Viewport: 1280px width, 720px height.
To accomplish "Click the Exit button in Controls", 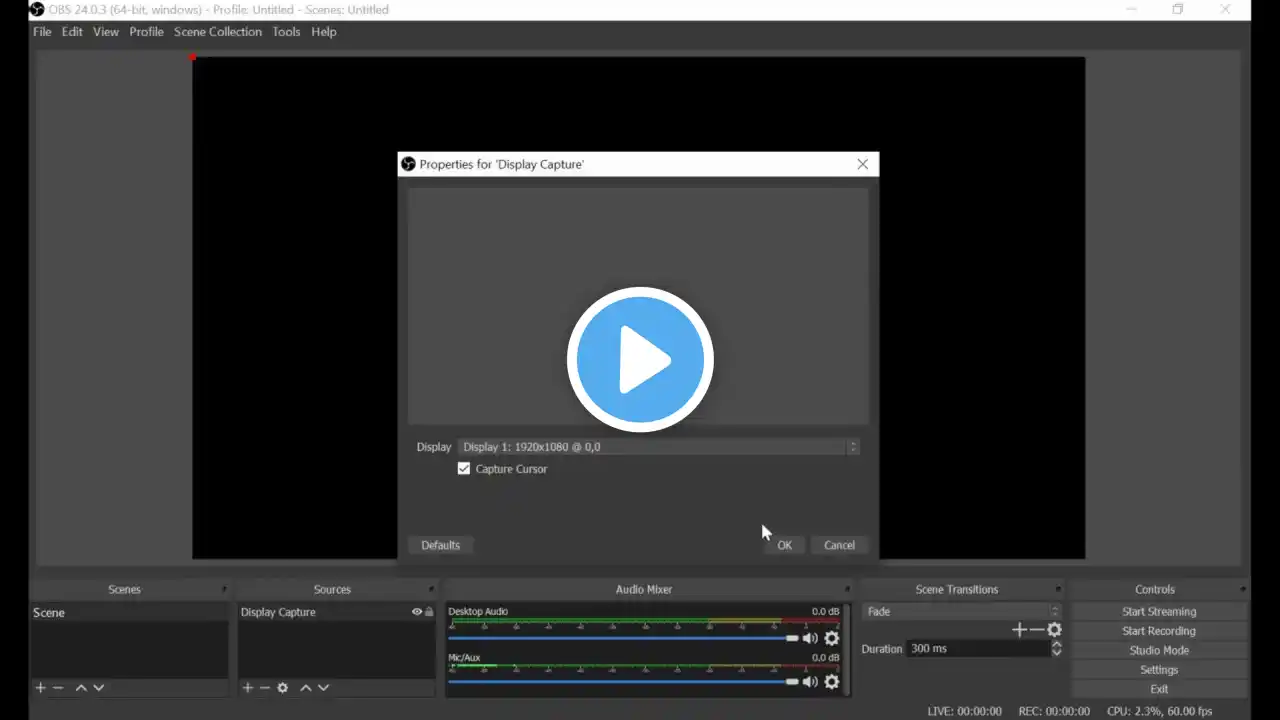I will [x=1159, y=689].
